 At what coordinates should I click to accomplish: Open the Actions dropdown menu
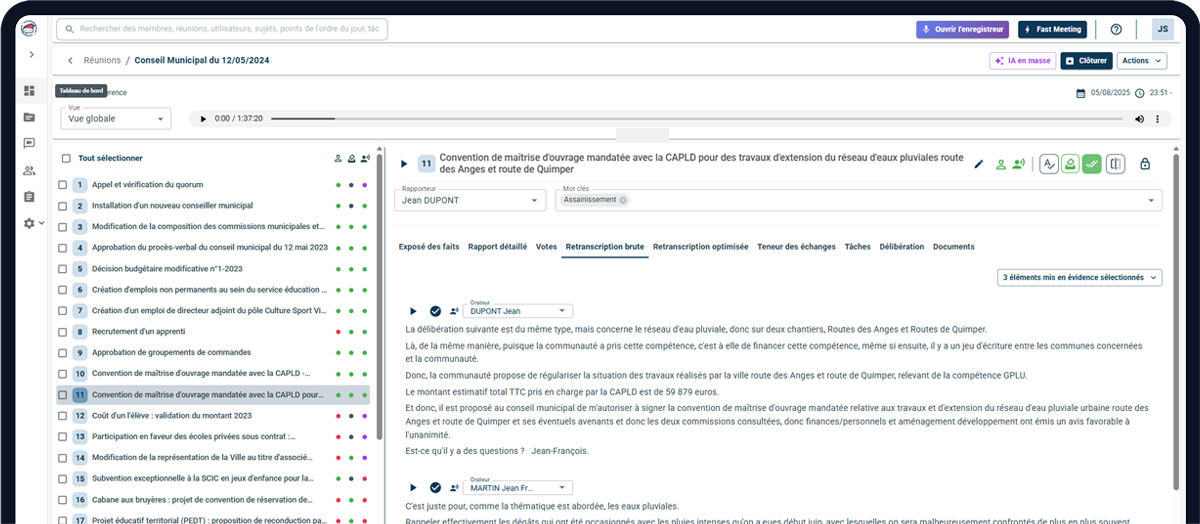(1141, 61)
